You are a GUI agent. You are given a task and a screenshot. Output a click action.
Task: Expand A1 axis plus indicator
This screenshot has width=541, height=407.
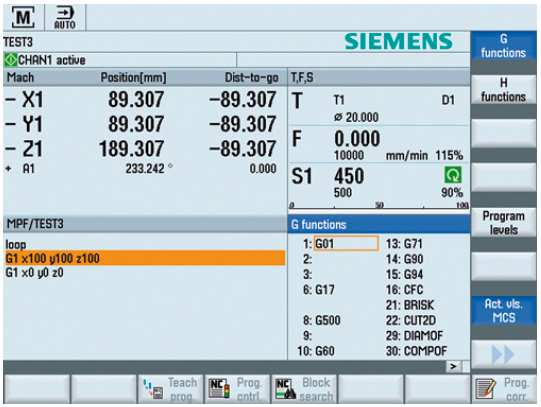point(8,169)
